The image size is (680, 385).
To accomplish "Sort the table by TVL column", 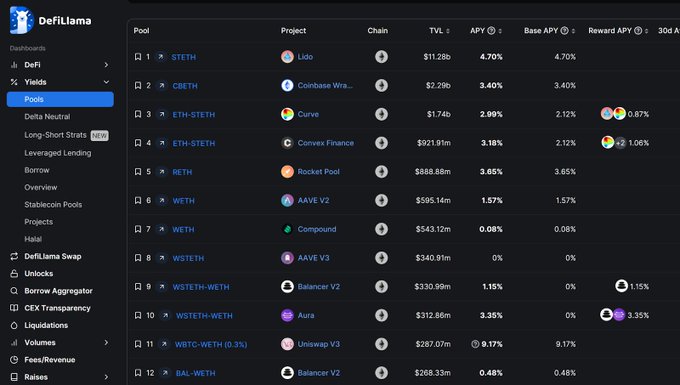I will point(439,30).
